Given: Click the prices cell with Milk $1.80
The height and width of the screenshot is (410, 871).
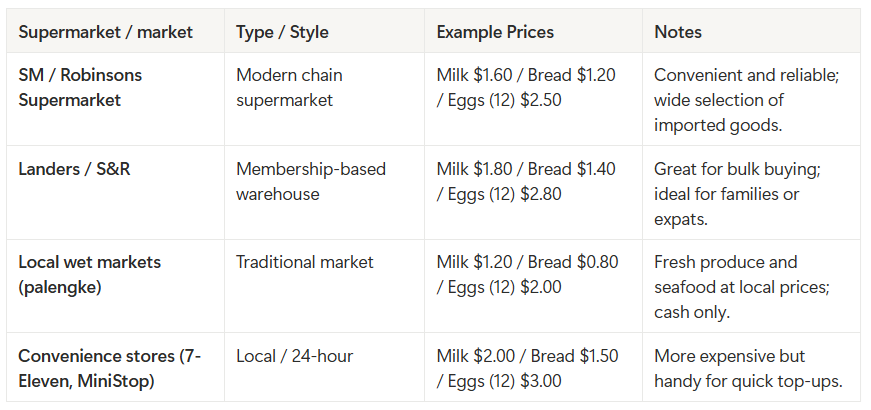Looking at the screenshot, I should point(527,181).
